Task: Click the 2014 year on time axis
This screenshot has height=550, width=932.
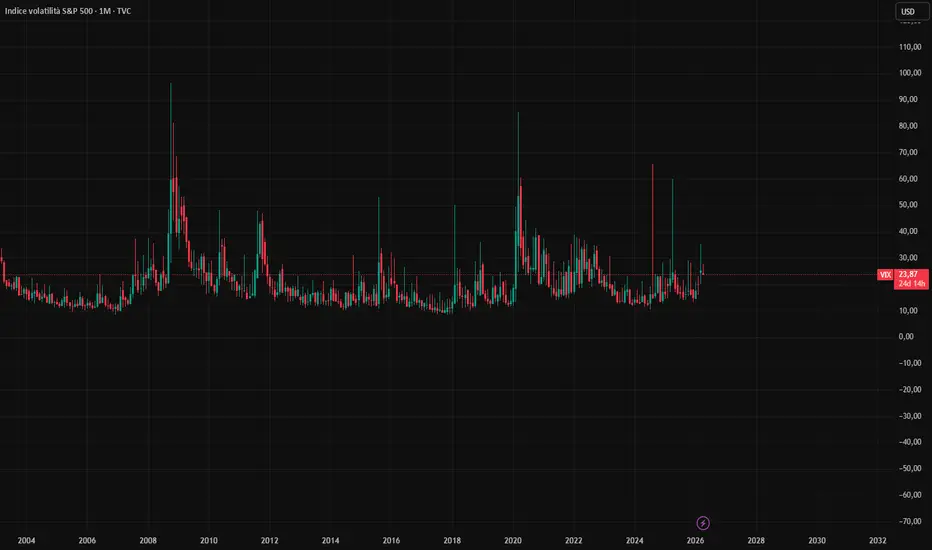Action: click(330, 540)
